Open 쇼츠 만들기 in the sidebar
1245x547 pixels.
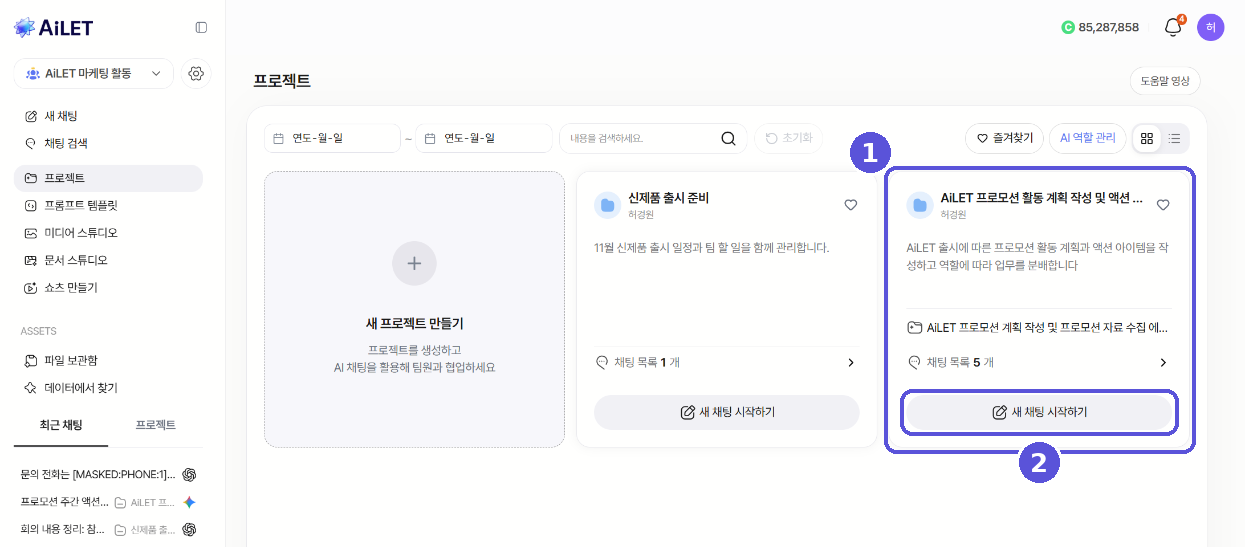coord(108,287)
